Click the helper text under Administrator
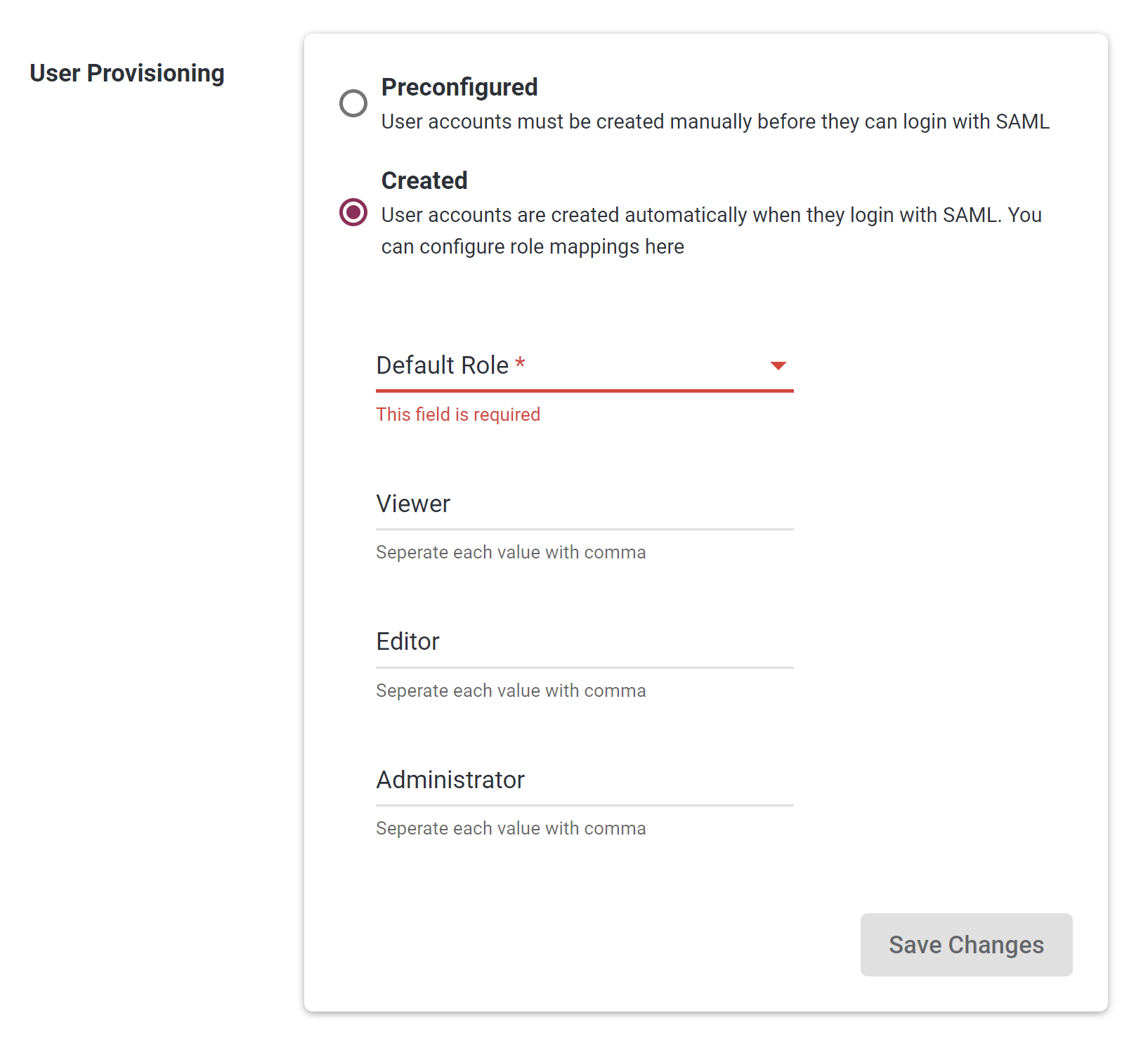Screen dimensions: 1148x1046 click(x=511, y=828)
